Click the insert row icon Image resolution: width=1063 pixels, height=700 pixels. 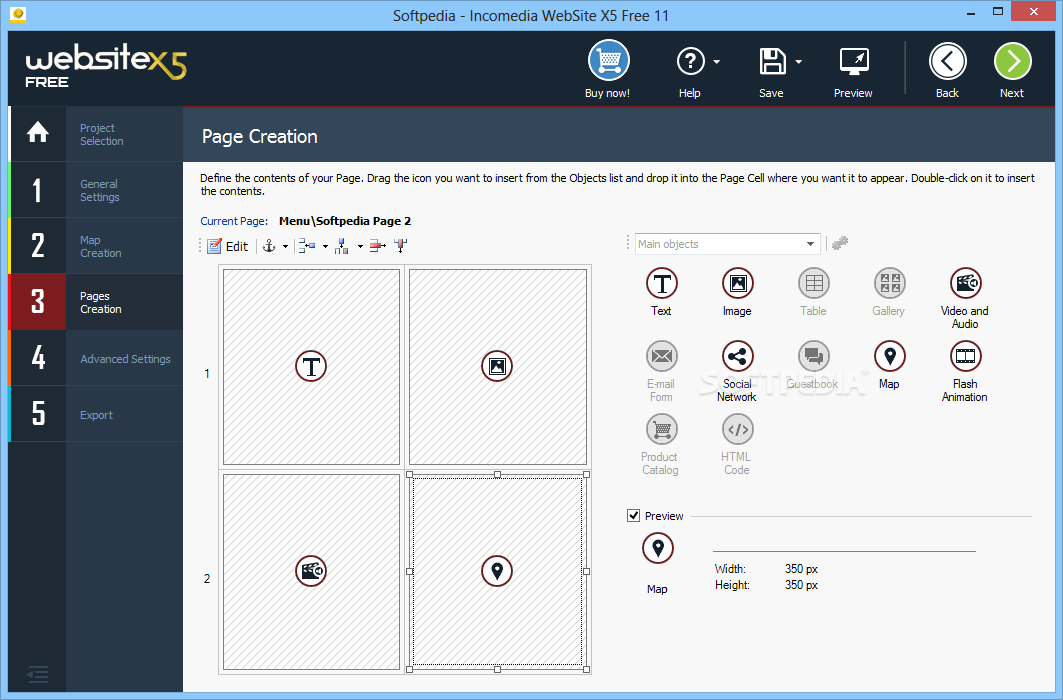click(x=308, y=246)
